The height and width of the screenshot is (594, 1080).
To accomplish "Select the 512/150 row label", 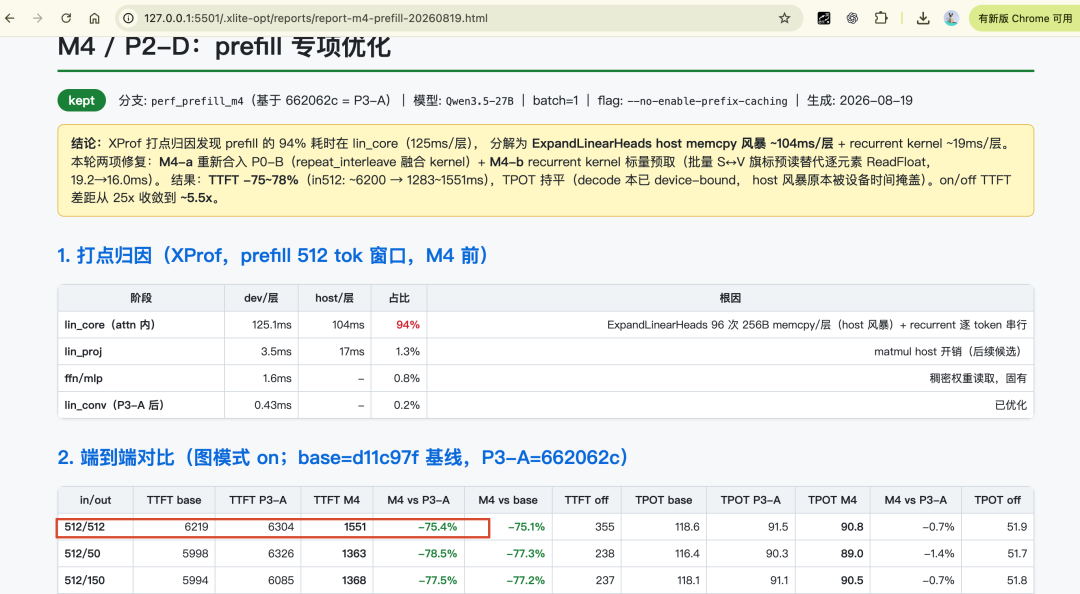I will (x=85, y=581).
